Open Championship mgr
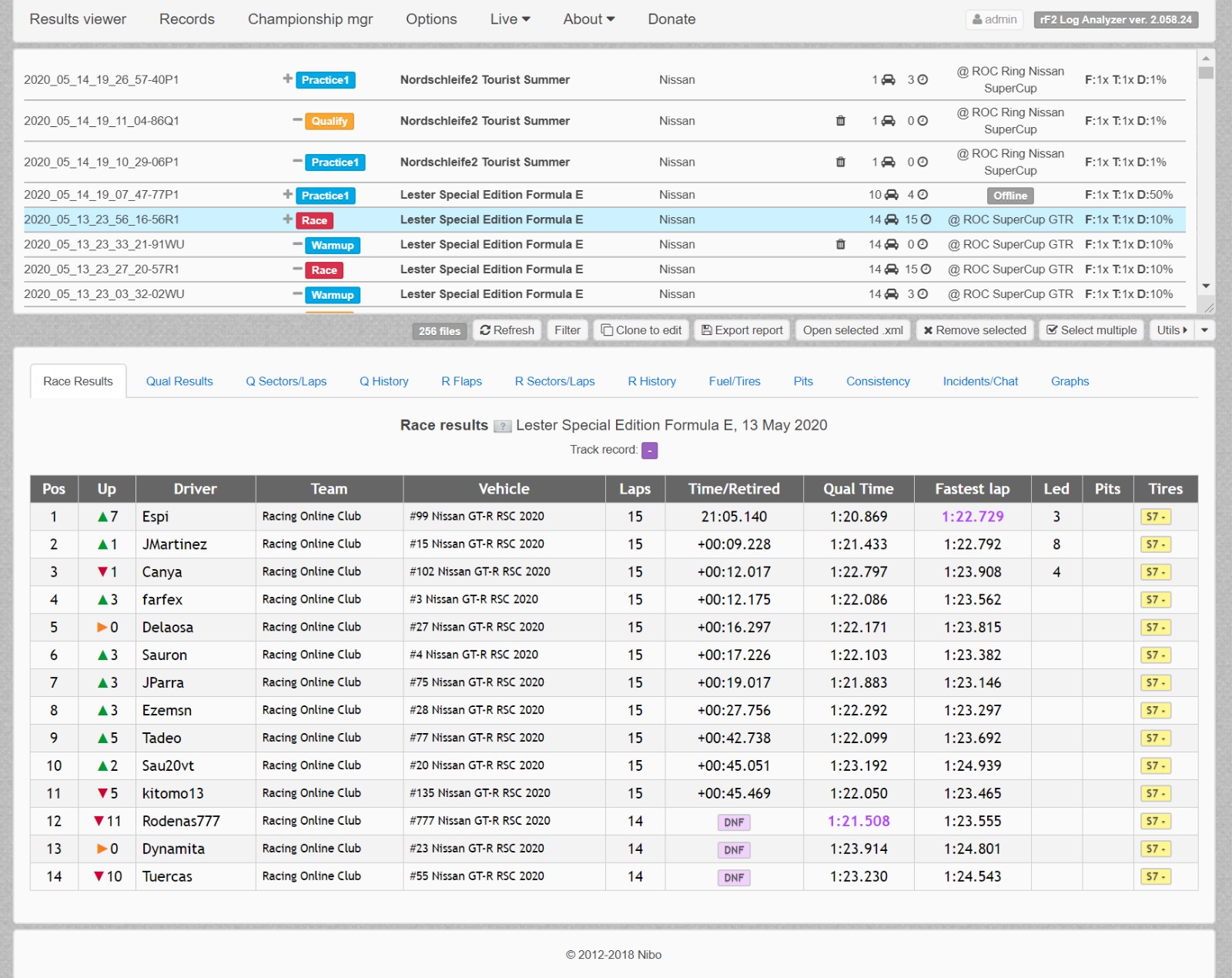Screen dimensions: 1232x978 coord(310,19)
